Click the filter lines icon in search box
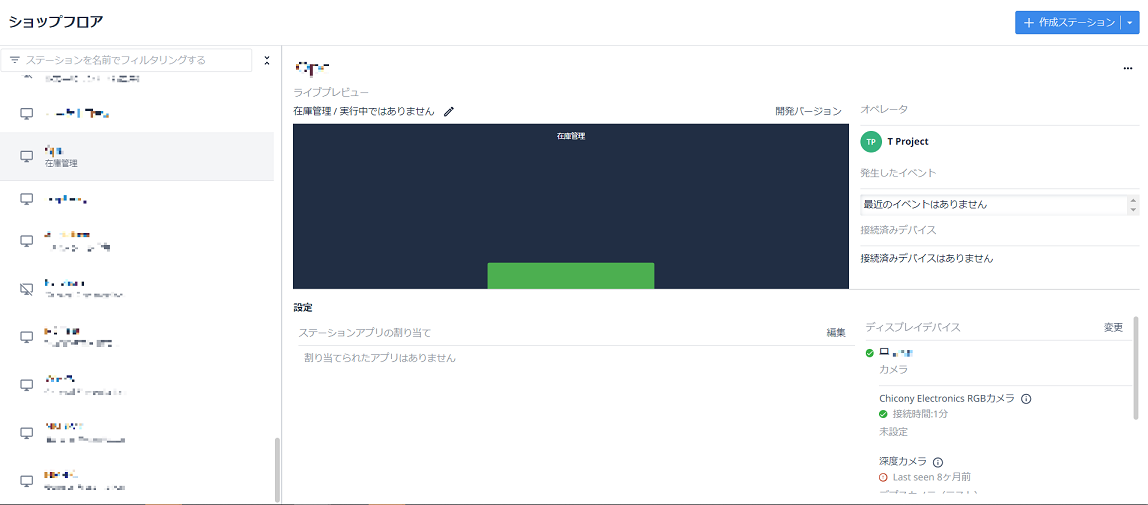This screenshot has width=1148, height=505. tap(15, 60)
